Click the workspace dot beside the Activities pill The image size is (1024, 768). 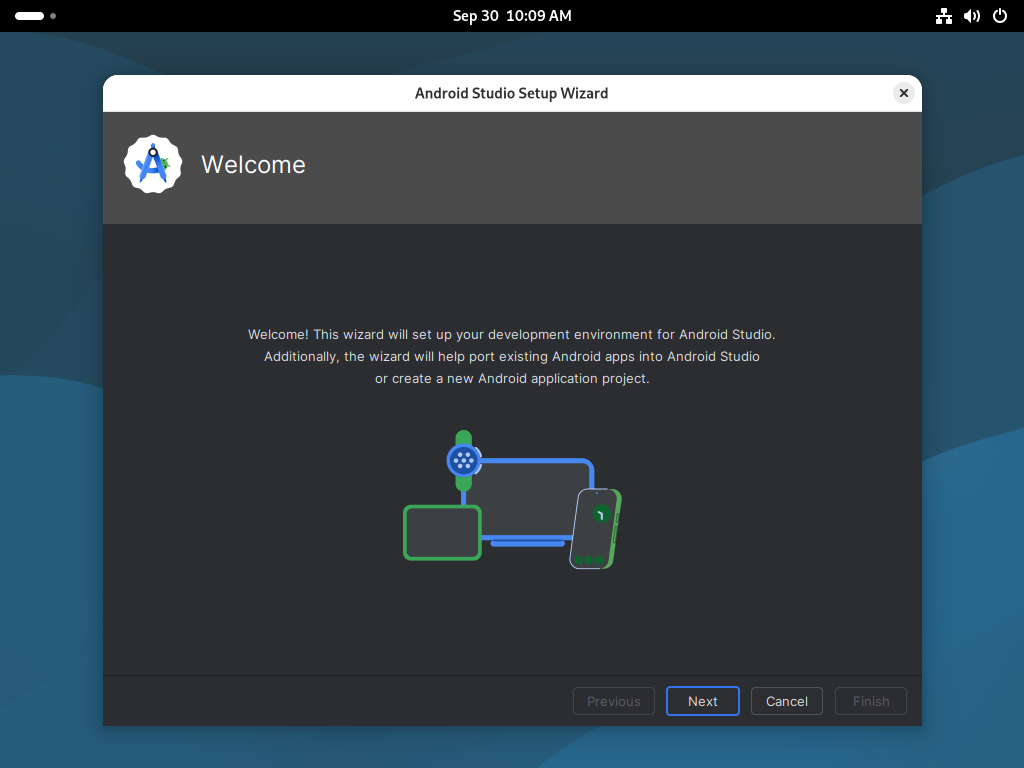[x=53, y=16]
